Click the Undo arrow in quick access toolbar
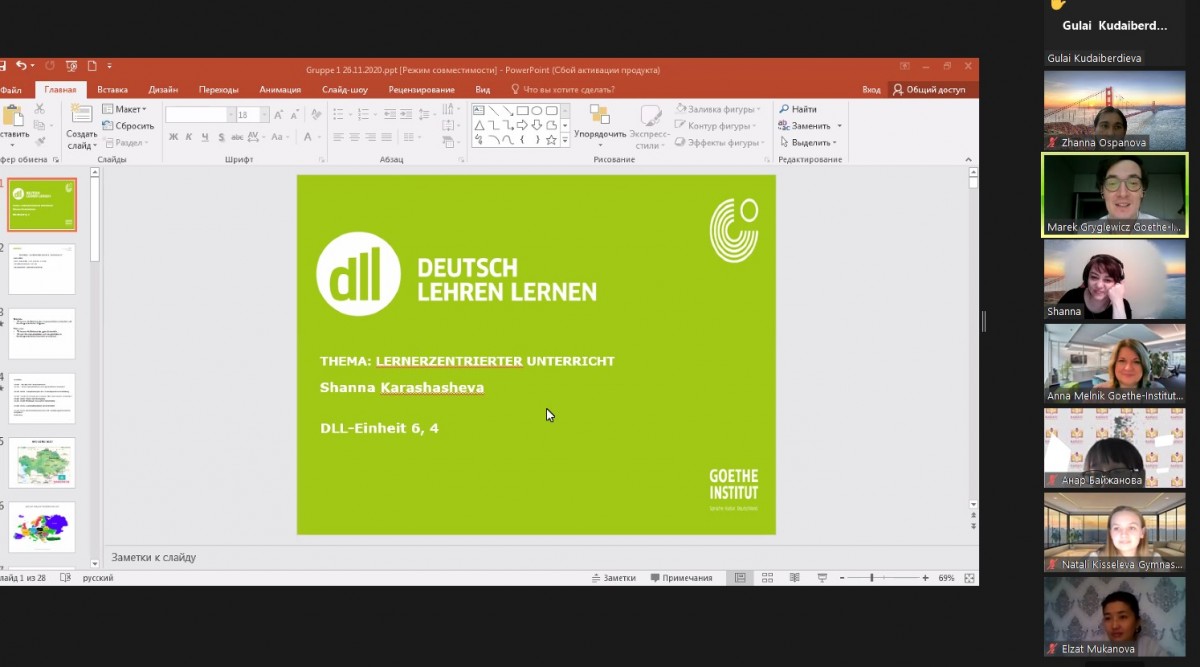The image size is (1200, 667). coord(20,66)
